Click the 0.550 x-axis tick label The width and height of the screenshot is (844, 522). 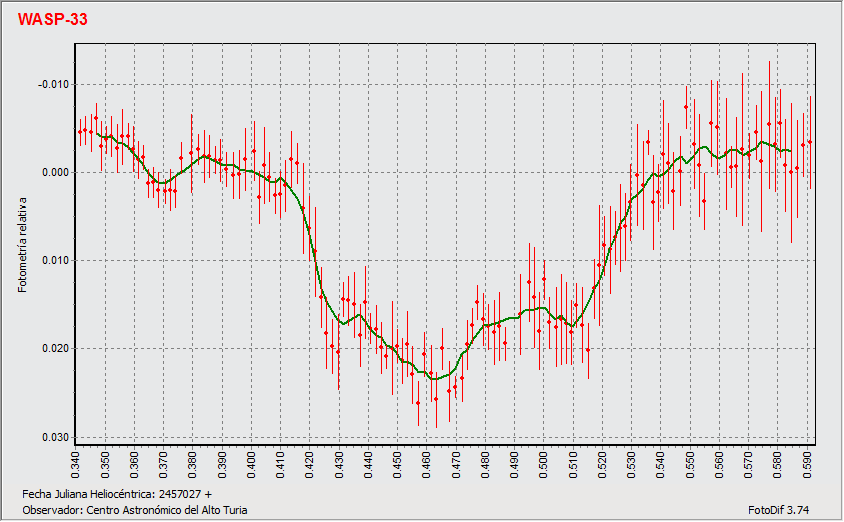coord(690,464)
